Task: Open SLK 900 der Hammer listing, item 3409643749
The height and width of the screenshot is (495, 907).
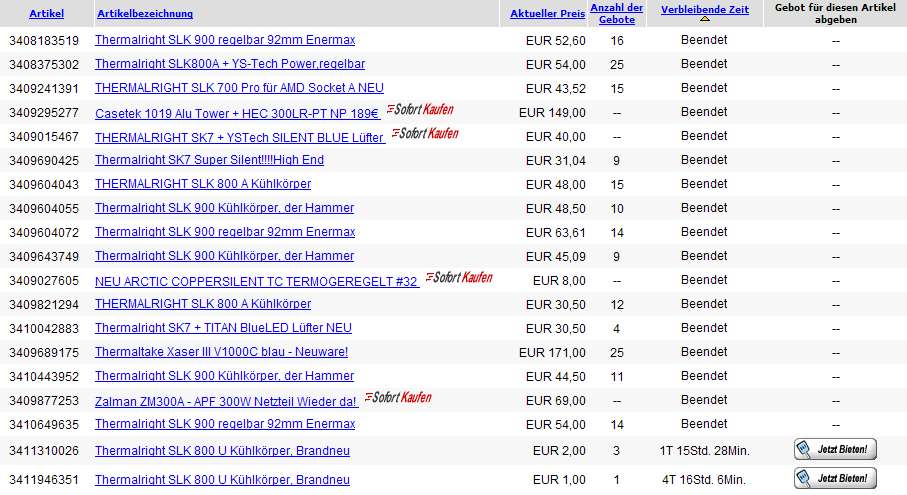Action: pyautogui.click(x=224, y=256)
